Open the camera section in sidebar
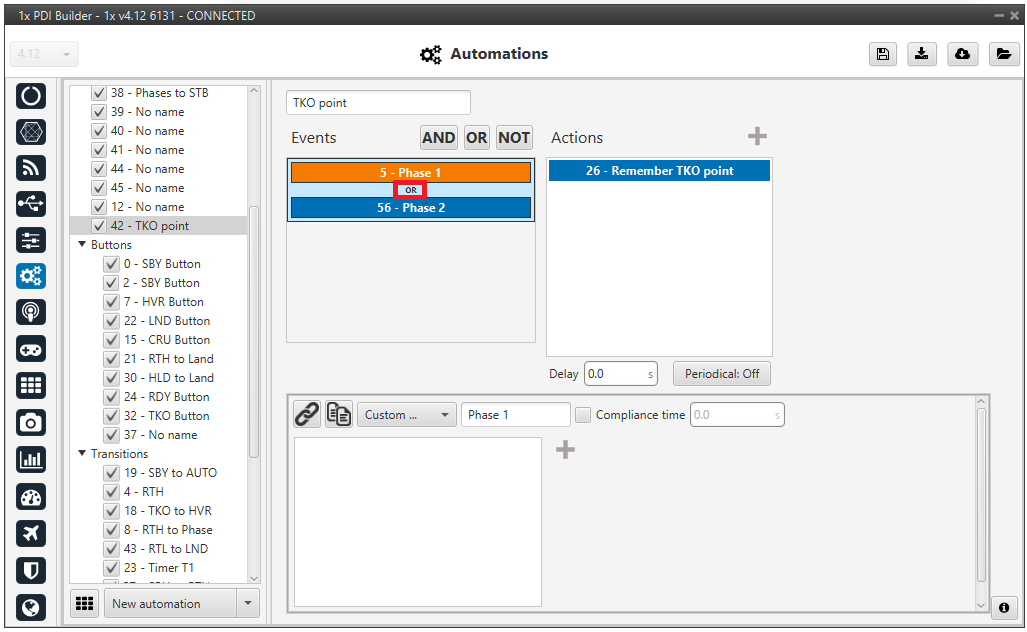Image resolution: width=1027 pixels, height=632 pixels. pyautogui.click(x=31, y=423)
